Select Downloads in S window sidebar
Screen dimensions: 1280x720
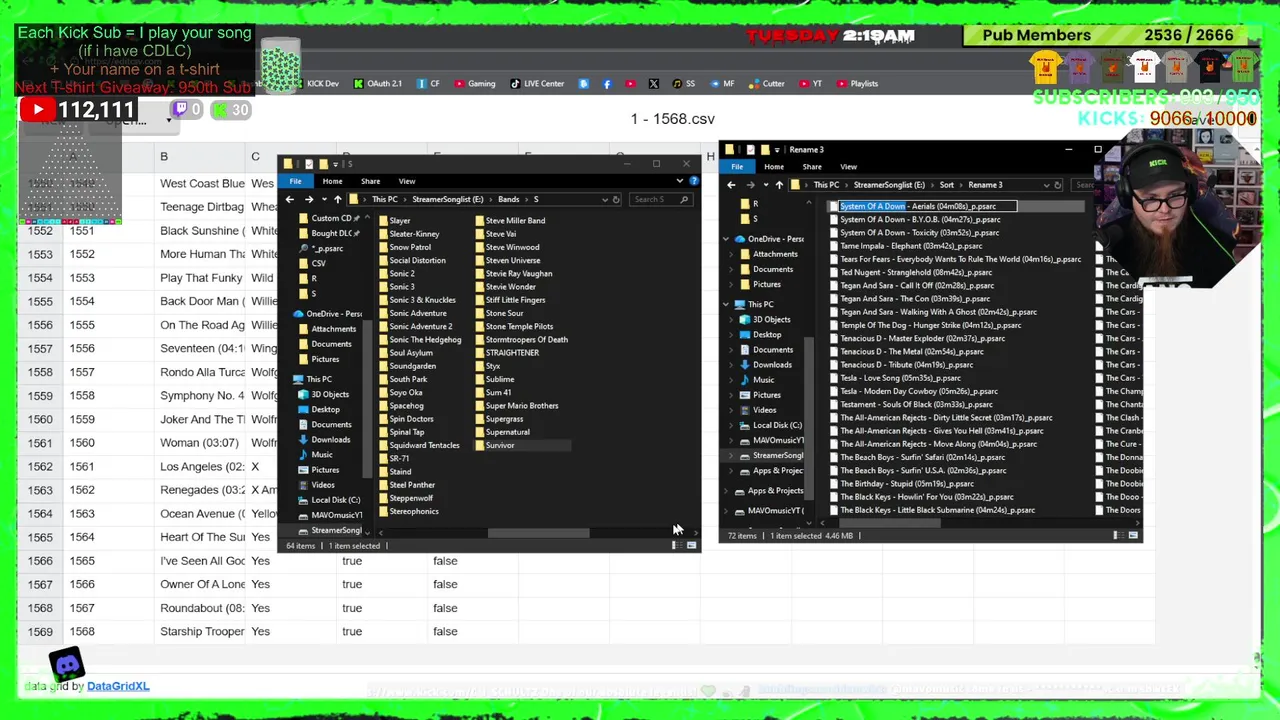pyautogui.click(x=330, y=439)
